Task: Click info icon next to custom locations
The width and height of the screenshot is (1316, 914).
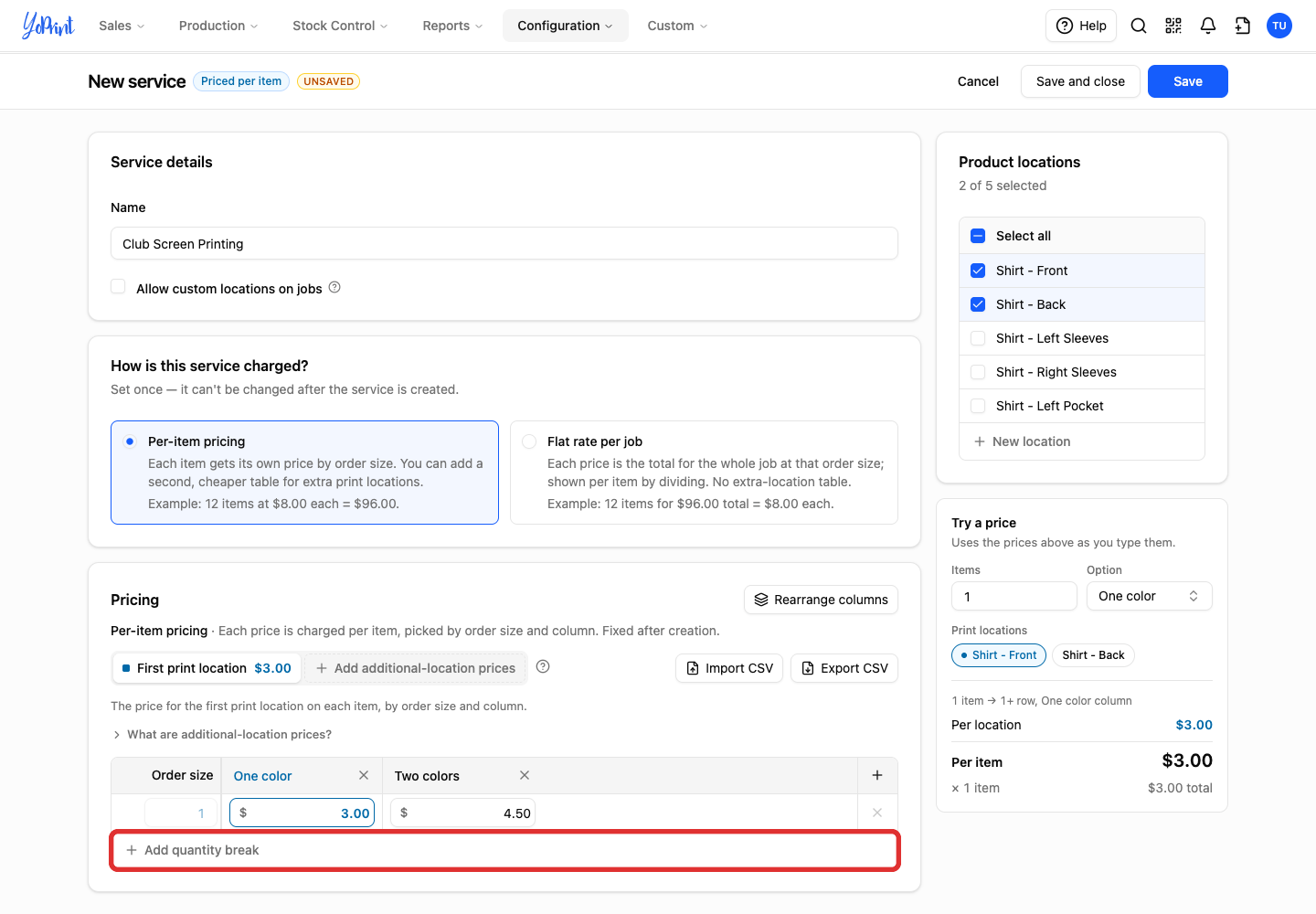Action: (334, 287)
